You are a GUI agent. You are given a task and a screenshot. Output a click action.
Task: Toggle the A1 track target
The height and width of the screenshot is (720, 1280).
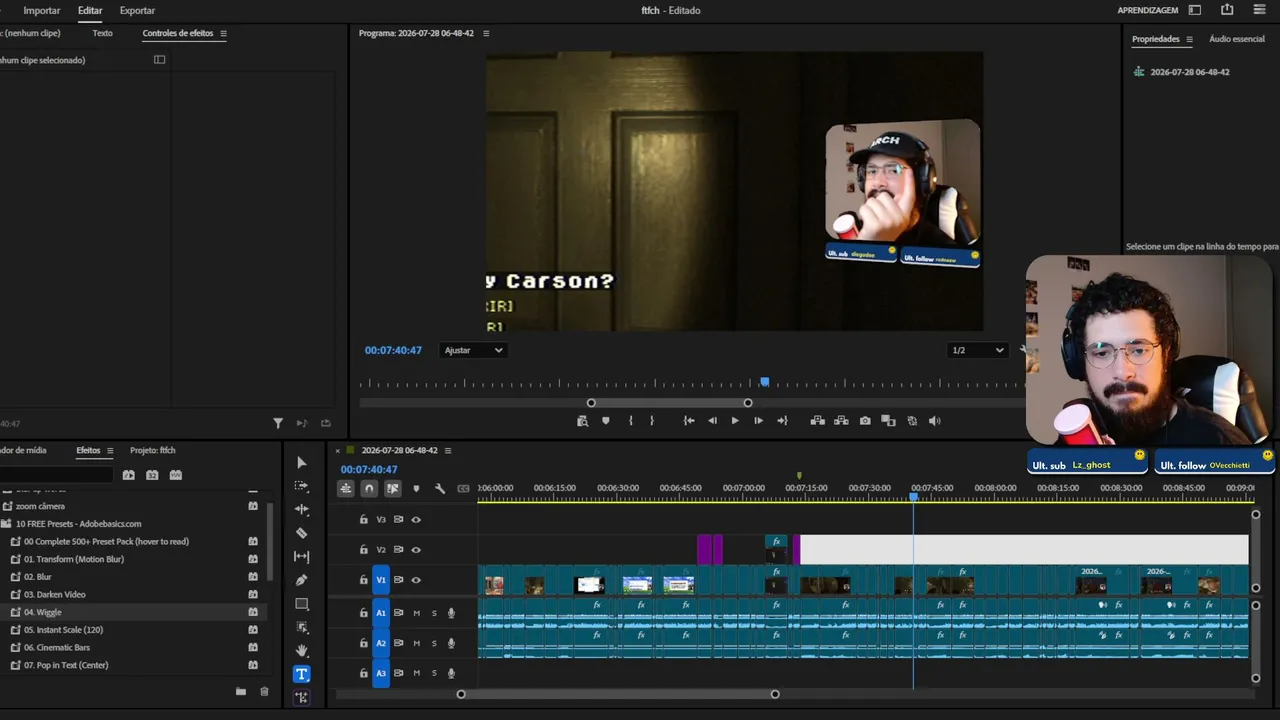(381, 613)
